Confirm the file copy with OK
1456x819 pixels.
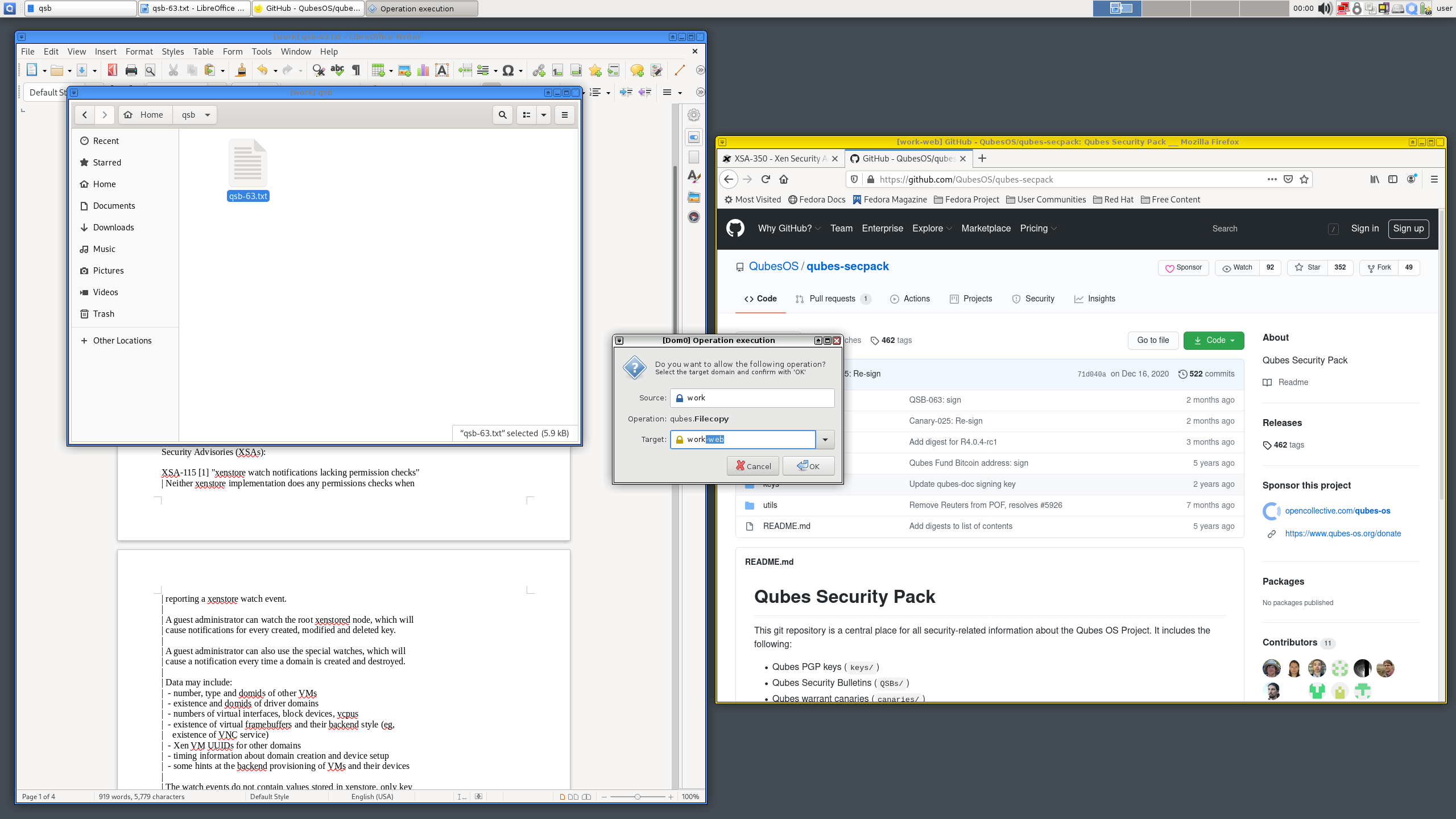808,465
